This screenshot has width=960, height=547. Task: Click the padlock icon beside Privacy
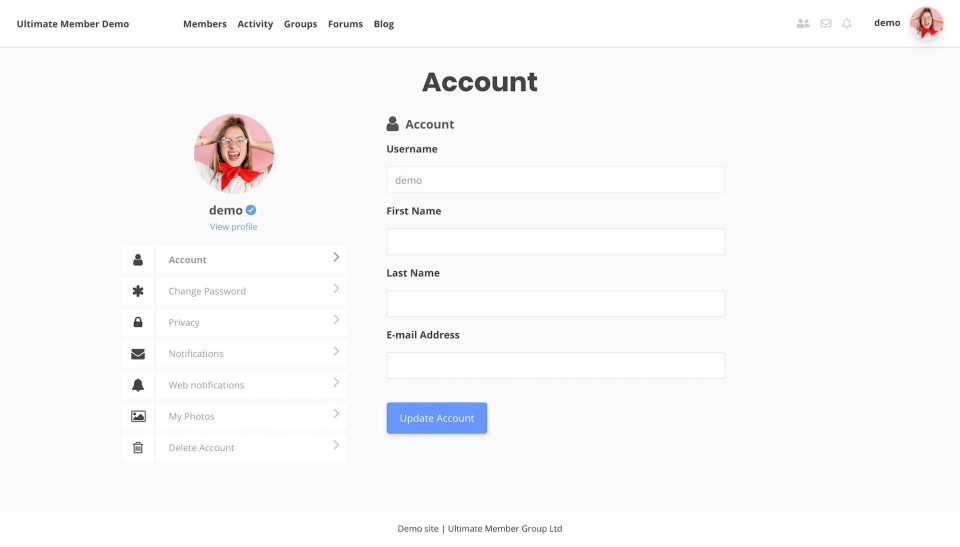point(138,322)
